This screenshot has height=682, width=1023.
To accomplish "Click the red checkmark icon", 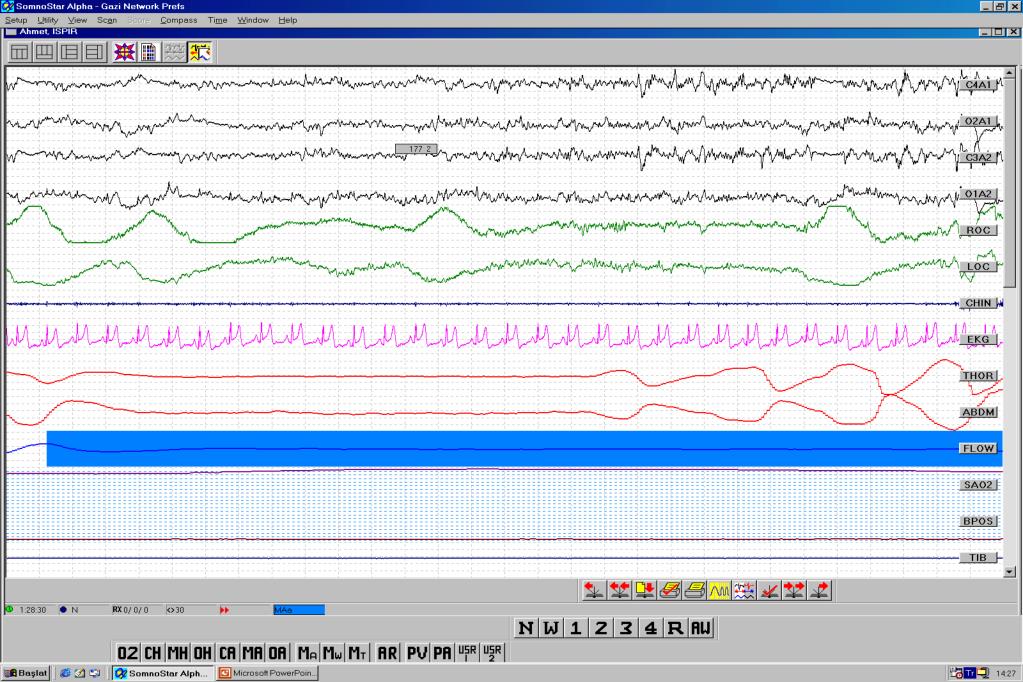I will [x=769, y=589].
